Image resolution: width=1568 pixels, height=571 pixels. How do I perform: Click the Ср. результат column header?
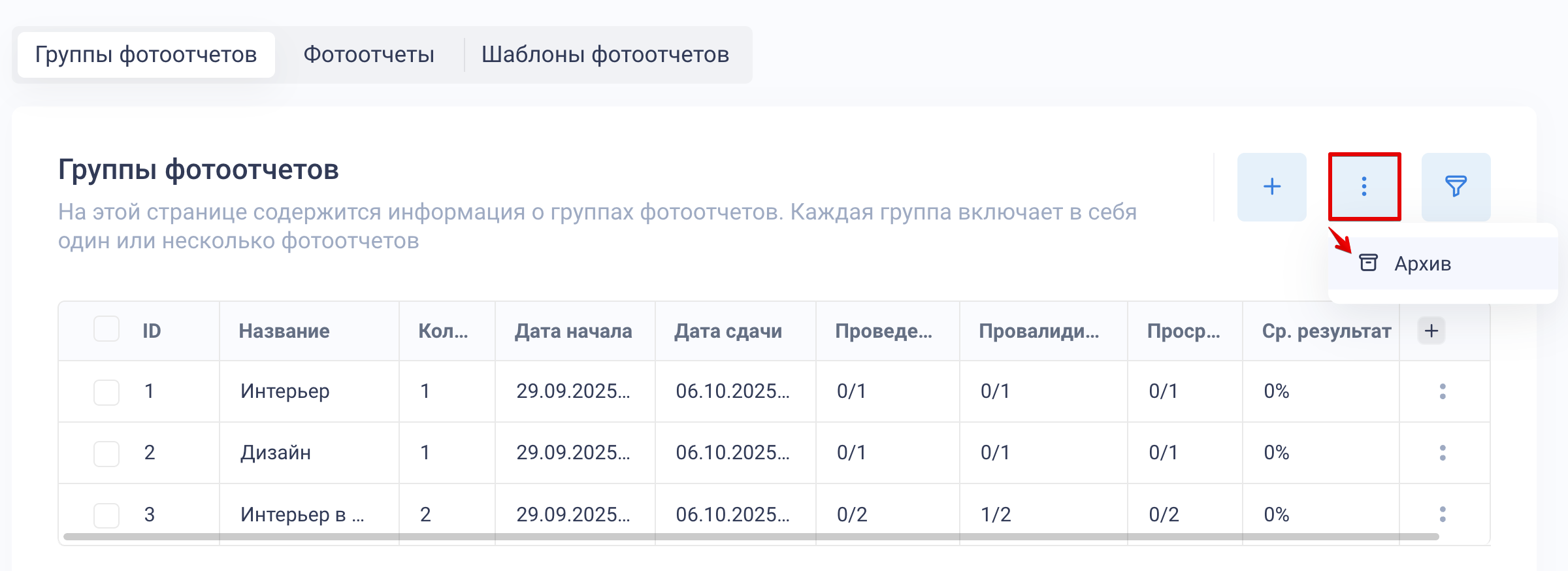click(1326, 331)
